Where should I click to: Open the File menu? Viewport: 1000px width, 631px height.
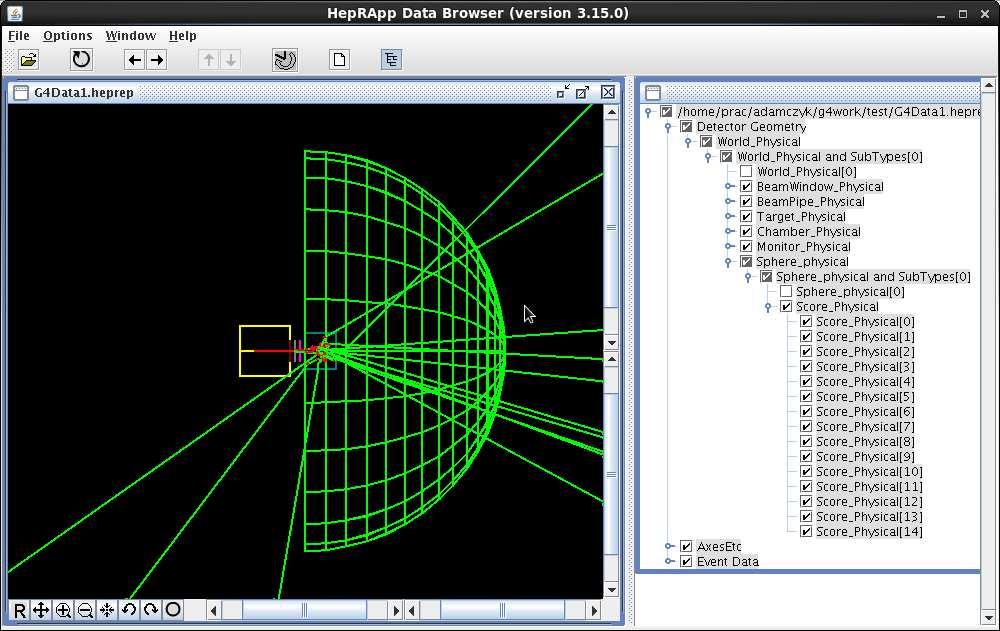tap(18, 36)
